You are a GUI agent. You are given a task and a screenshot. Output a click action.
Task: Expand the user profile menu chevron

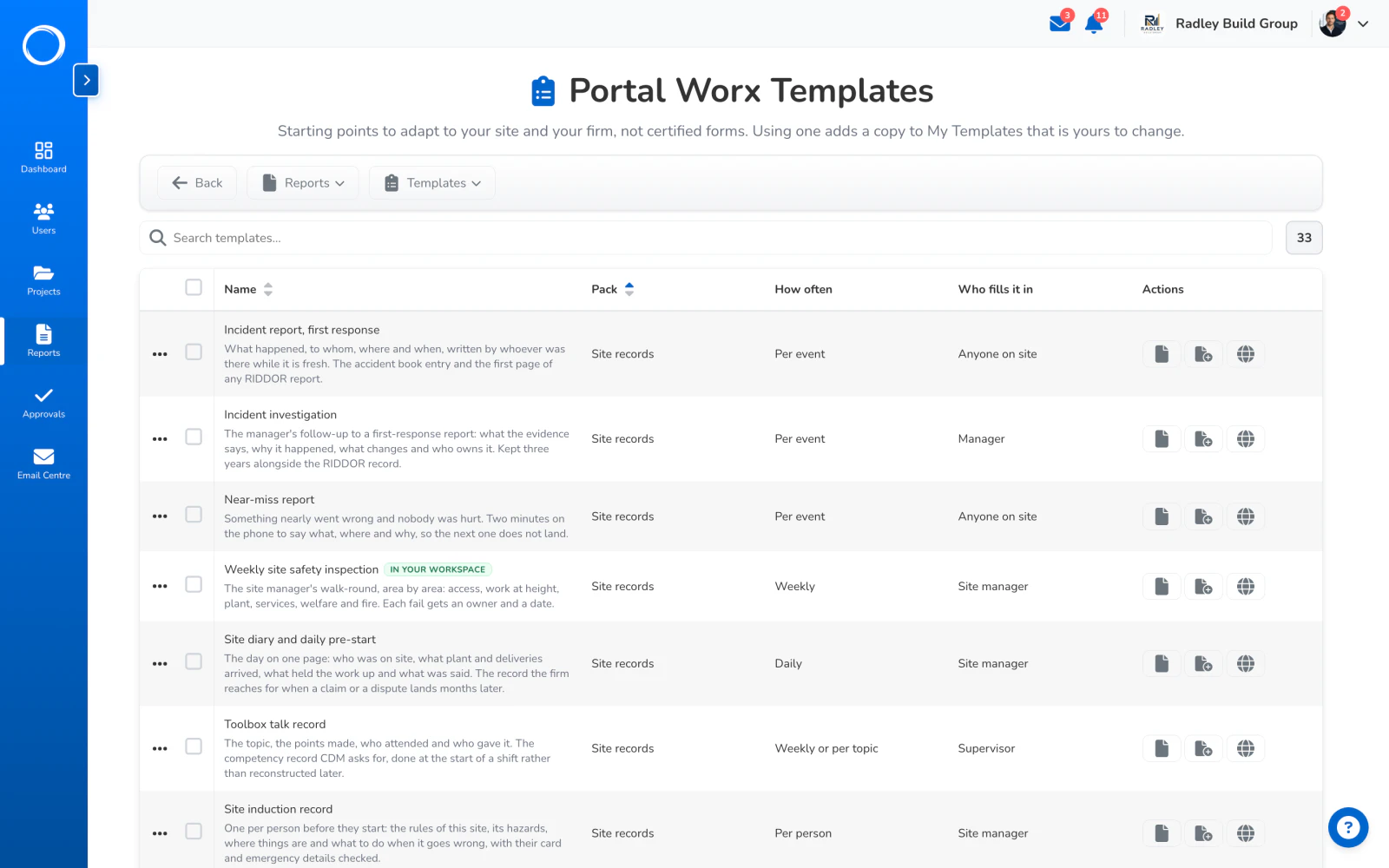tap(1363, 24)
